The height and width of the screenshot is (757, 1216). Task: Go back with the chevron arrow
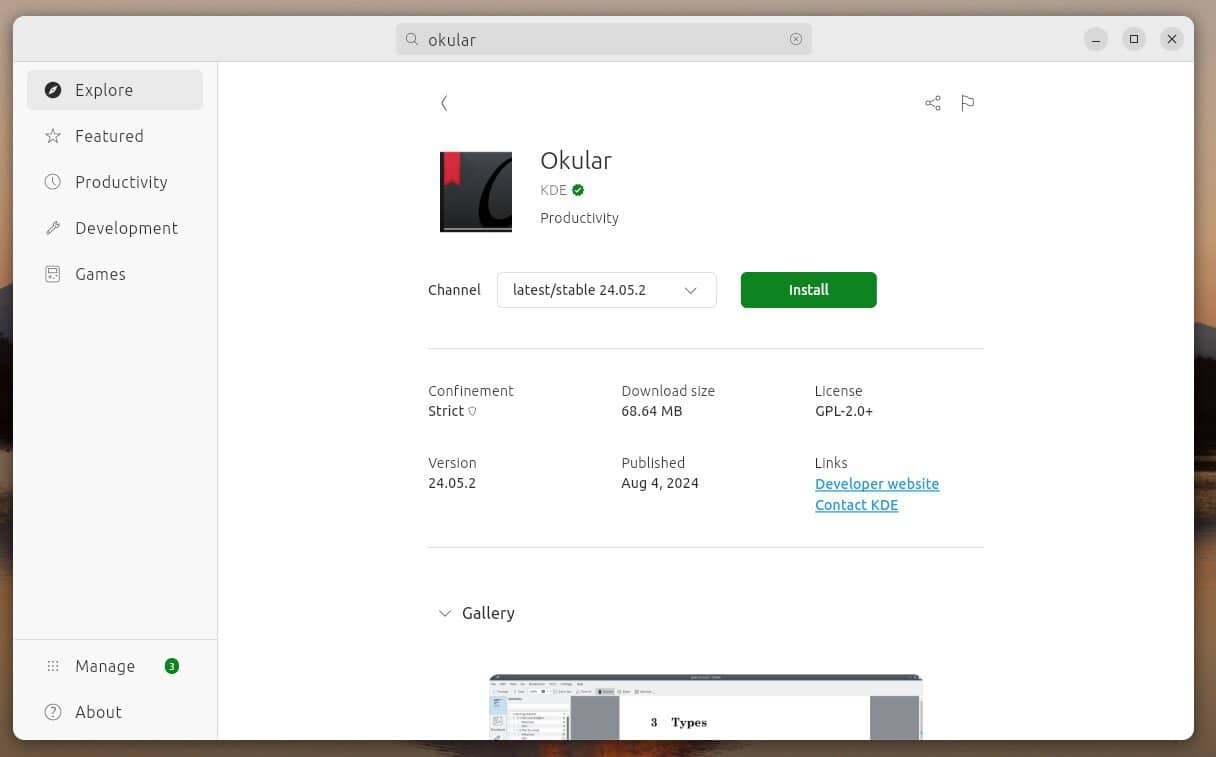point(444,103)
